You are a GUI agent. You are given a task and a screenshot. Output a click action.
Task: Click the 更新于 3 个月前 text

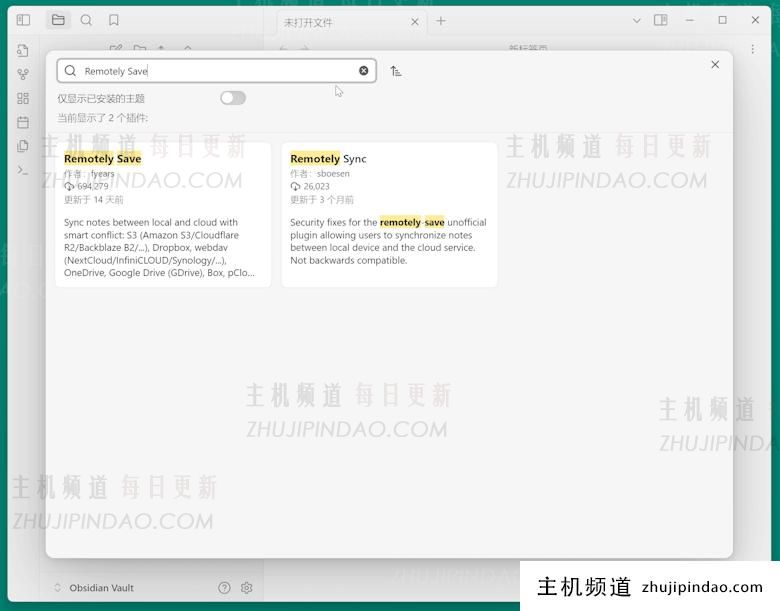[322, 200]
